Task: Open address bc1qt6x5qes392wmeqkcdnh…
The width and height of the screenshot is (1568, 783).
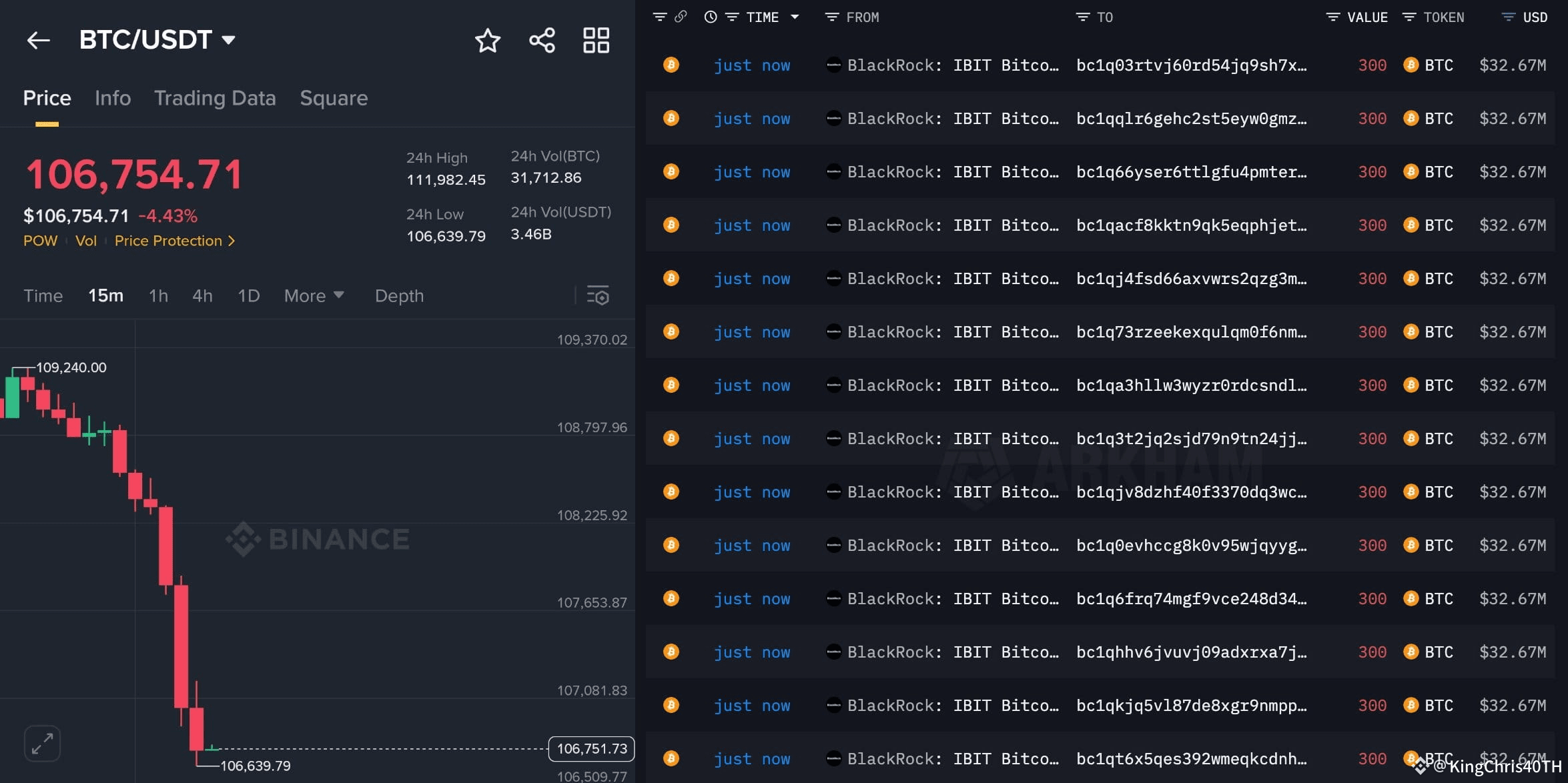Action: click(x=1192, y=759)
